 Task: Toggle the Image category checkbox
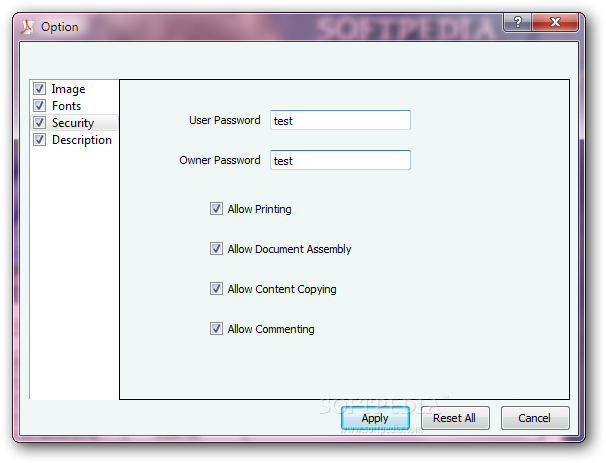[x=40, y=89]
